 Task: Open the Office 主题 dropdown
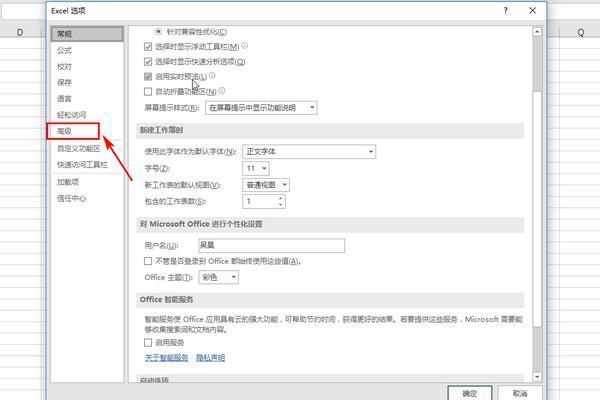click(x=218, y=277)
